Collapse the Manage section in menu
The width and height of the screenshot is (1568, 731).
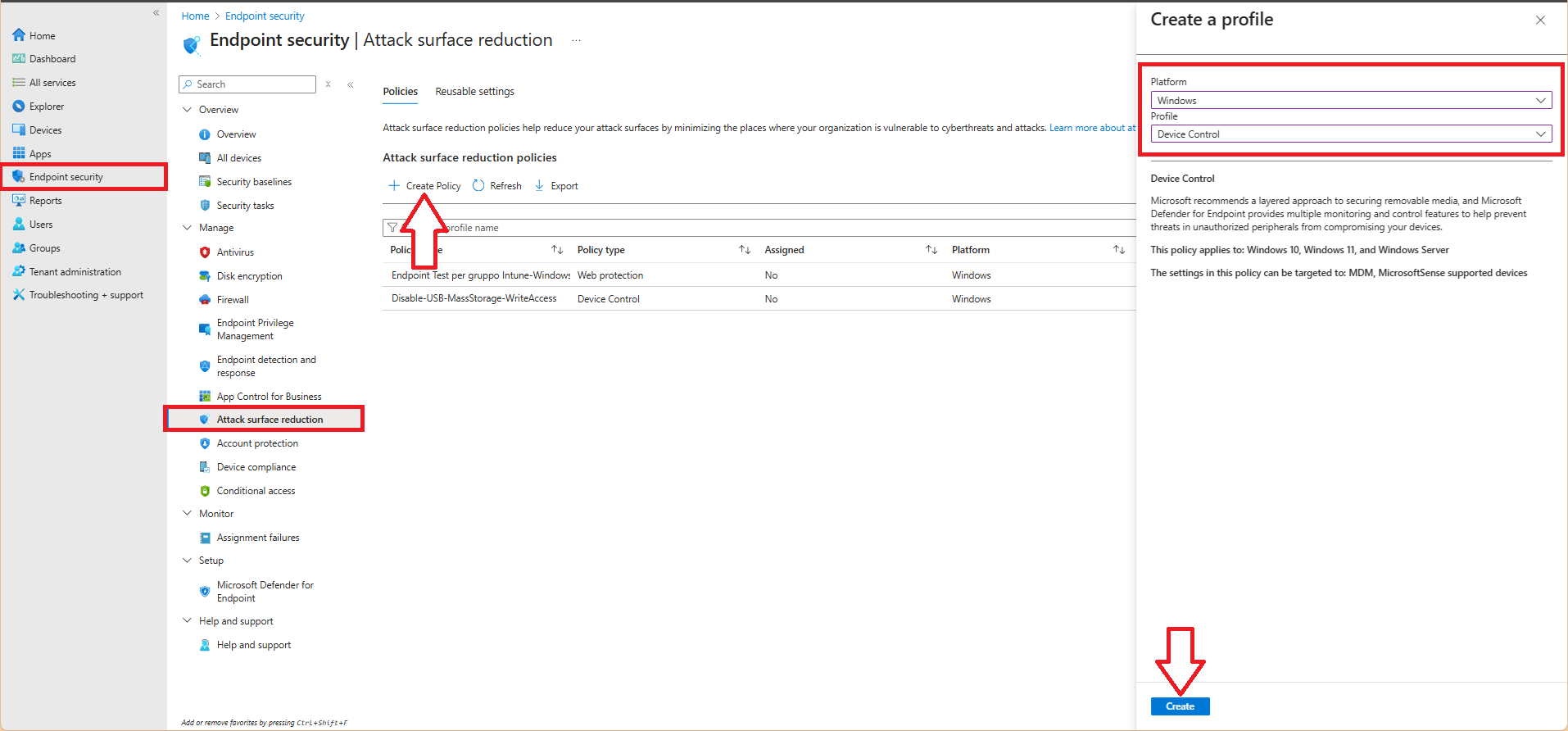(188, 228)
